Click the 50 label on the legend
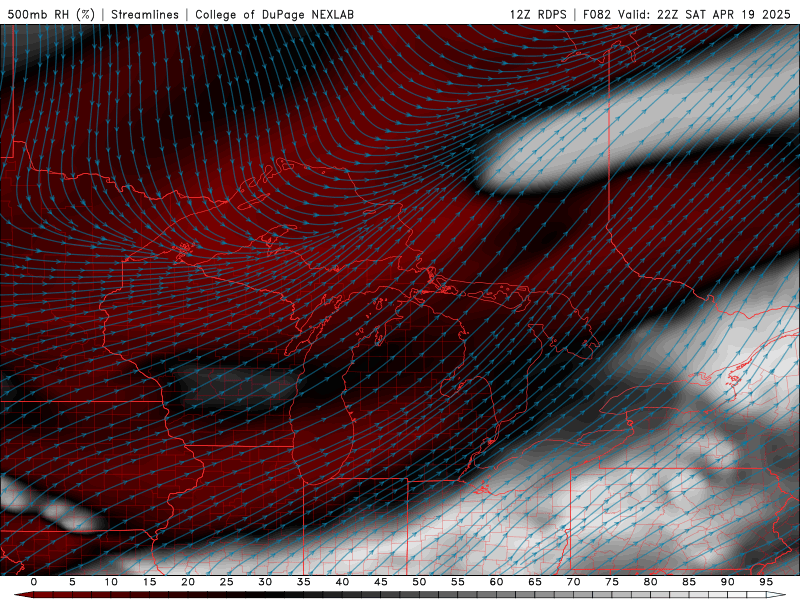800x600 pixels. click(419, 582)
